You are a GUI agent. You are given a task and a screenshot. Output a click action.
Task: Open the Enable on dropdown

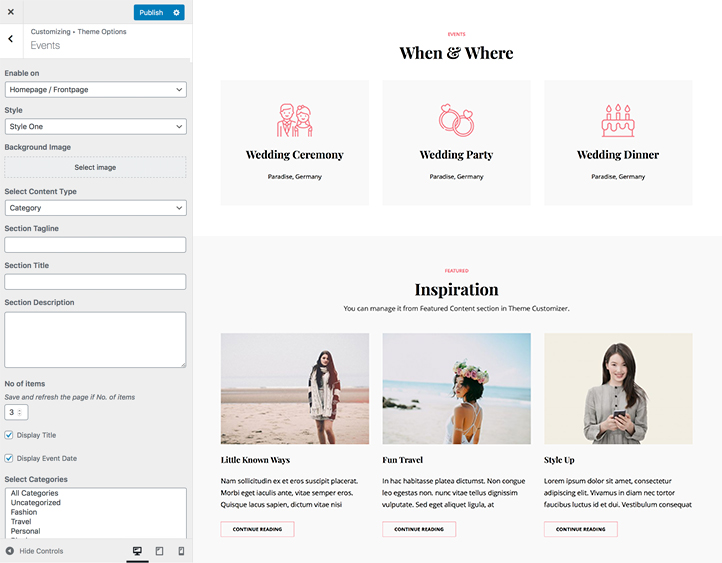click(95, 90)
